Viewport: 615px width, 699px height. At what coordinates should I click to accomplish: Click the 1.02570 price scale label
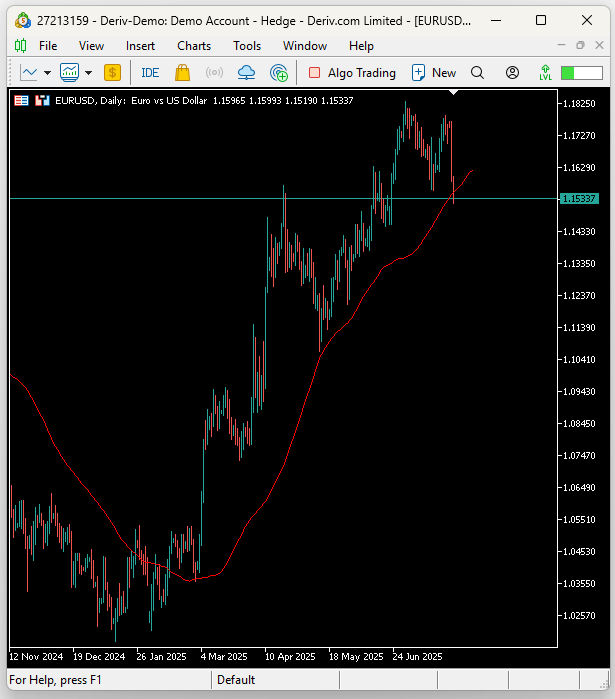tap(579, 615)
